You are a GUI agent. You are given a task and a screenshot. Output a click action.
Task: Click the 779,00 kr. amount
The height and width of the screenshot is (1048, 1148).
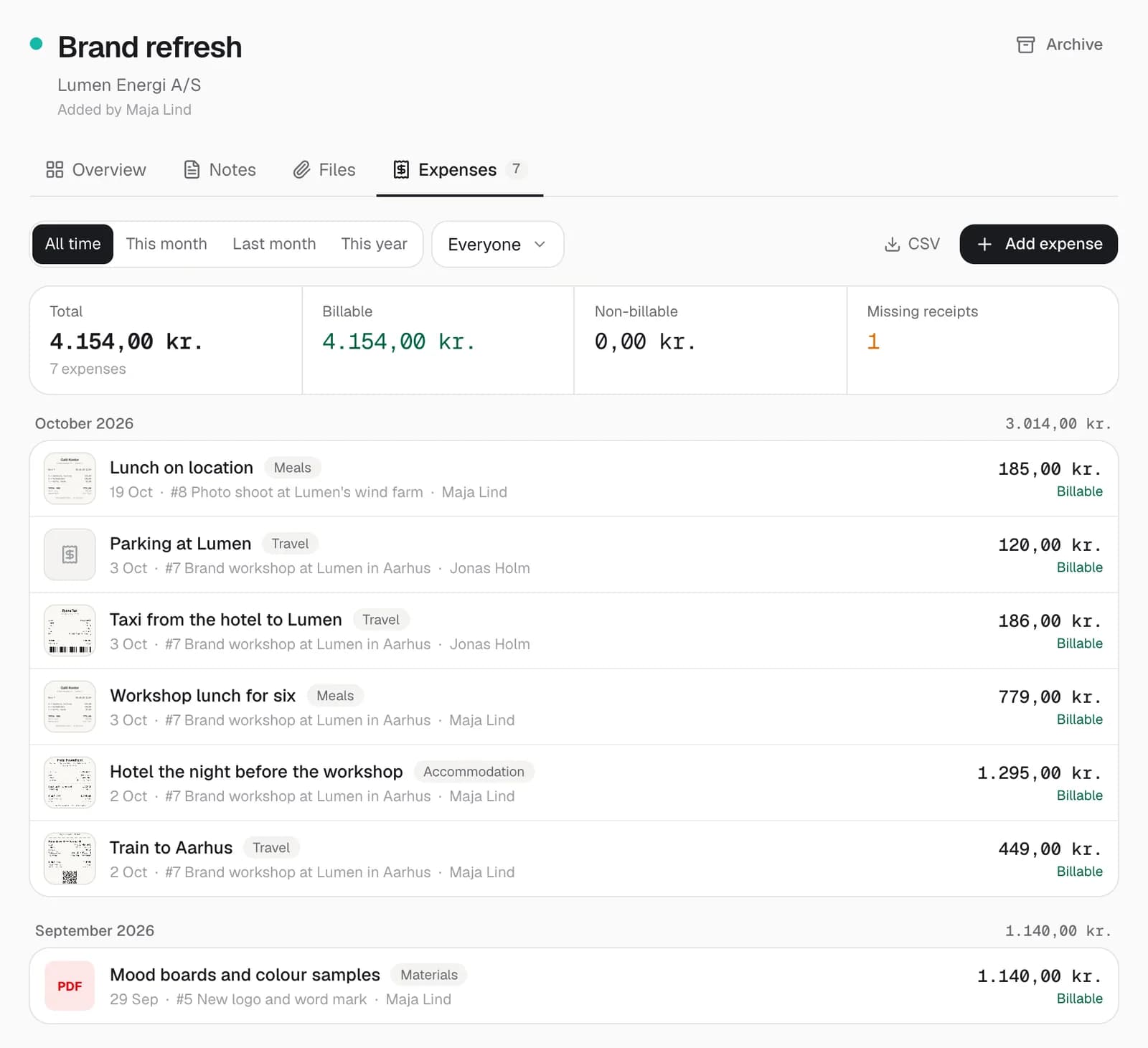click(x=1050, y=697)
